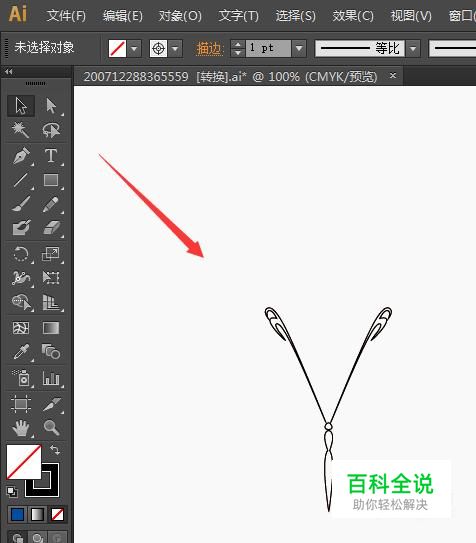This screenshot has width=476, height=543.
Task: Select the Symbol Sprayer tool
Action: point(21,378)
